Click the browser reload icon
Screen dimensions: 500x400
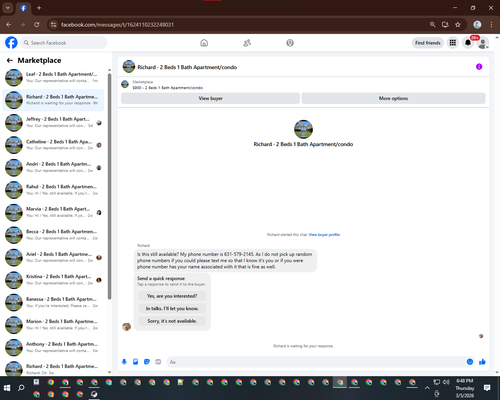click(x=37, y=24)
